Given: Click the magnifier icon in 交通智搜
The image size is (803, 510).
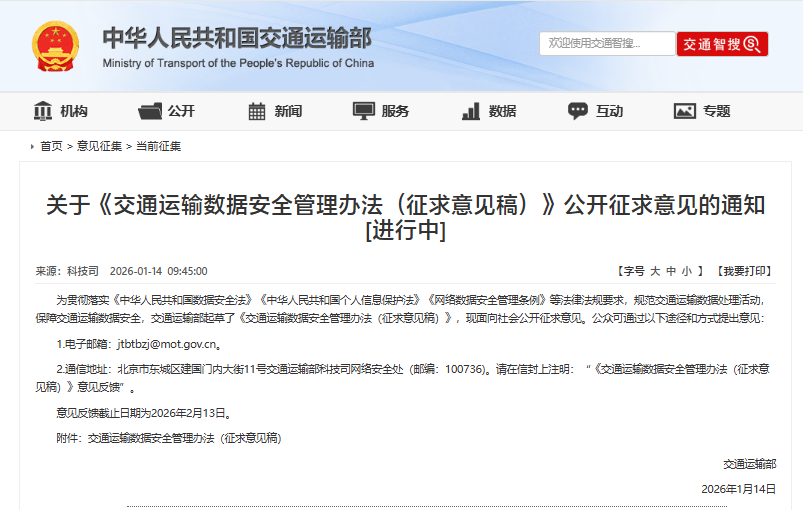Looking at the screenshot, I should (x=751, y=44).
